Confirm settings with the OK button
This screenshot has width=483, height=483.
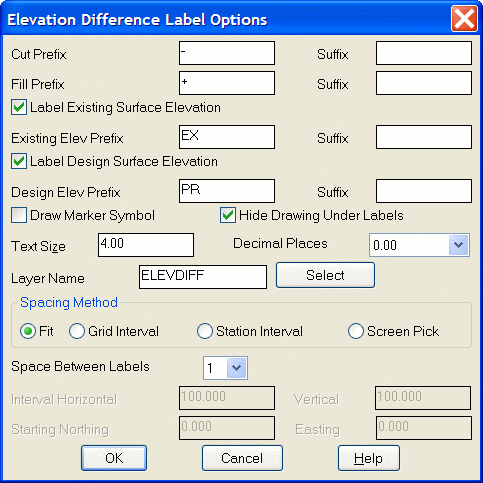coord(114,458)
